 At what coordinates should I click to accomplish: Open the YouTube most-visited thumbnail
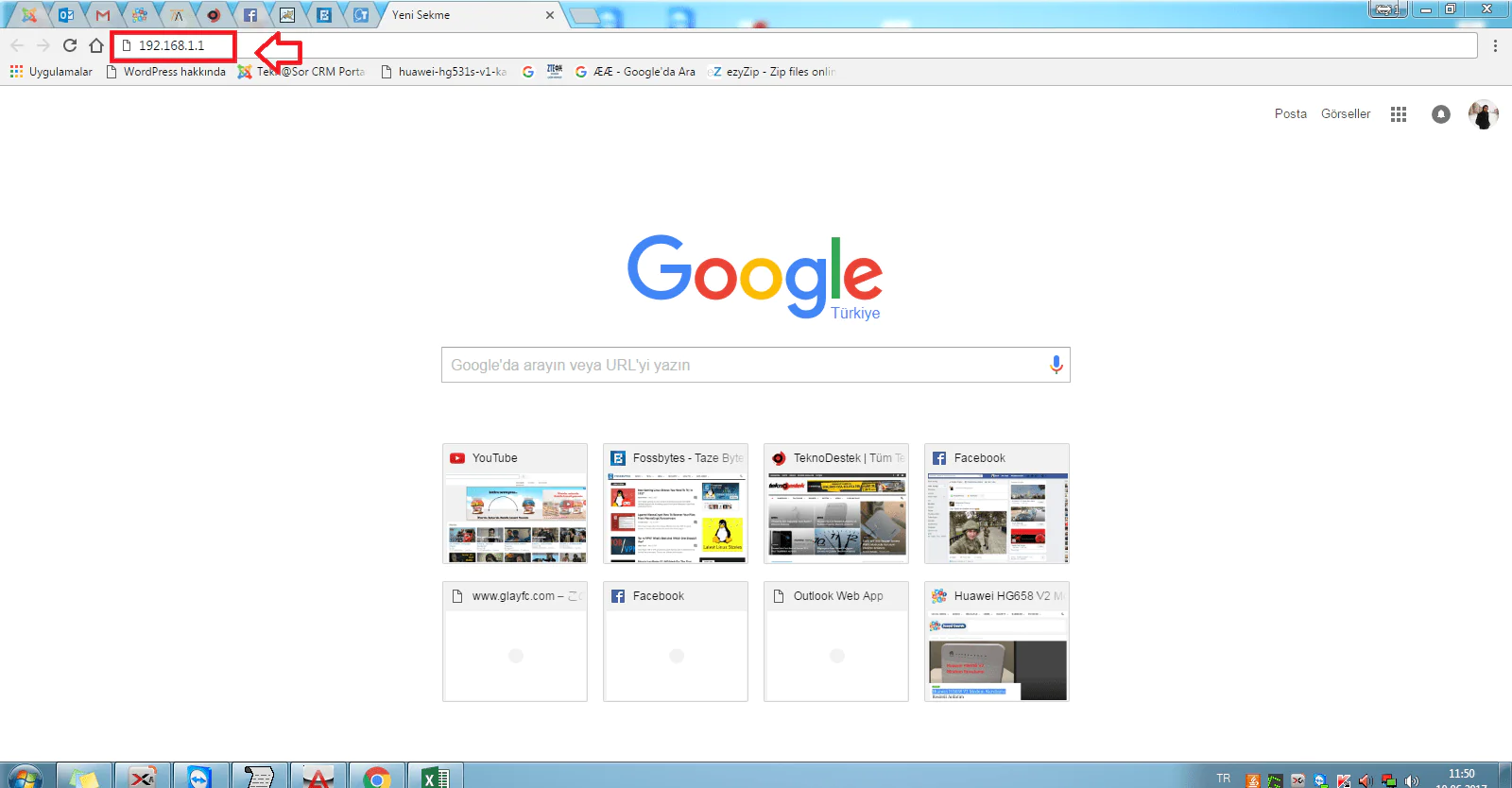tap(515, 504)
